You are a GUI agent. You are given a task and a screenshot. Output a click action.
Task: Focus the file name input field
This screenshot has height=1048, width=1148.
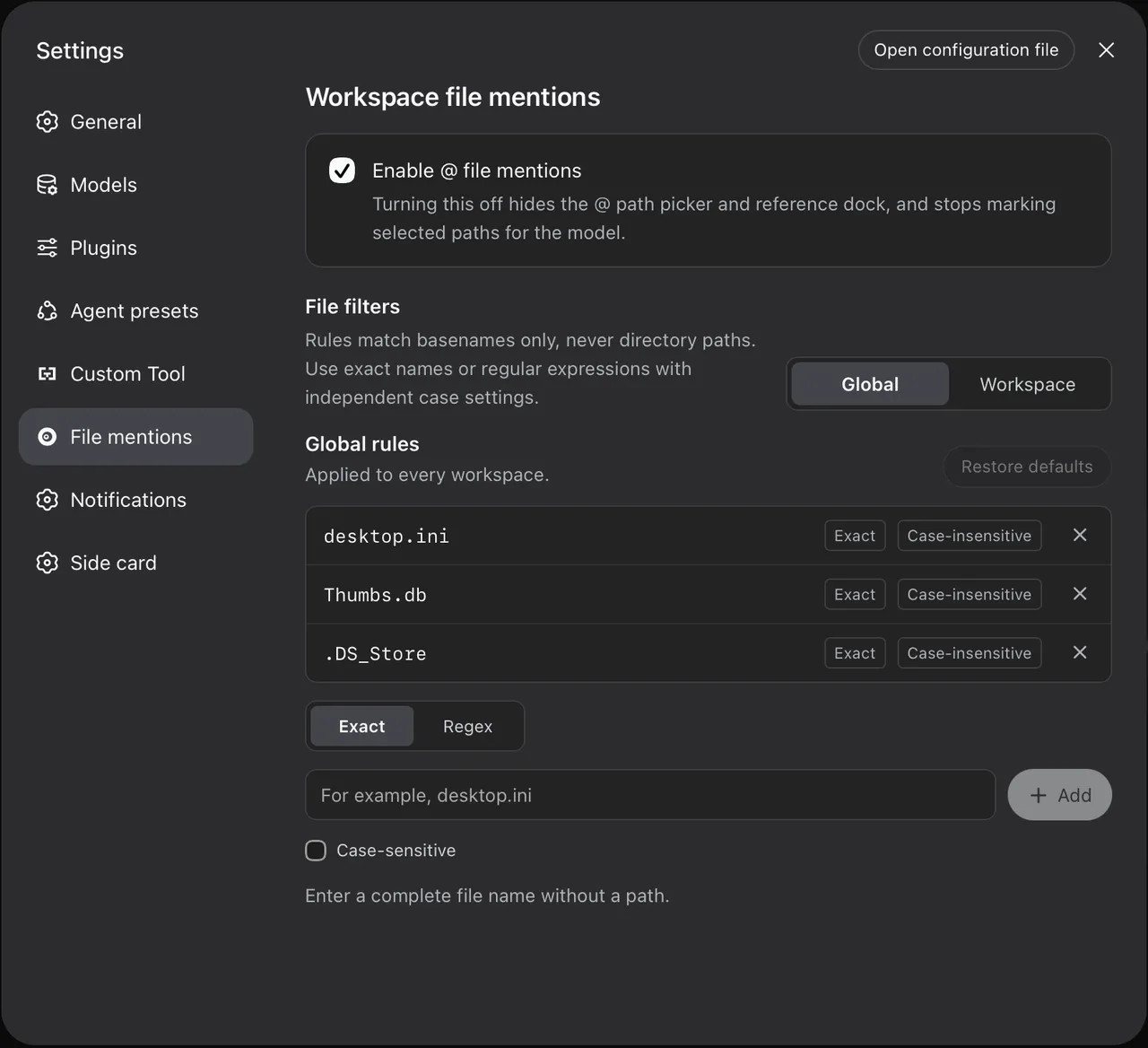point(650,795)
